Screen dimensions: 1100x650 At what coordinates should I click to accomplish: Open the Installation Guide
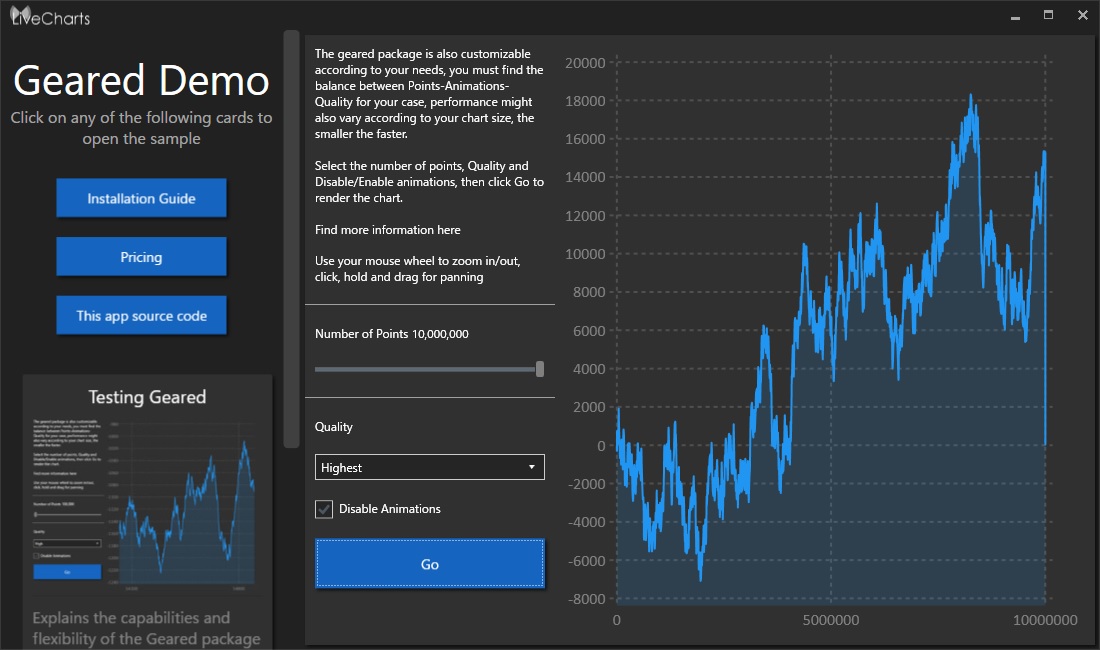[141, 198]
